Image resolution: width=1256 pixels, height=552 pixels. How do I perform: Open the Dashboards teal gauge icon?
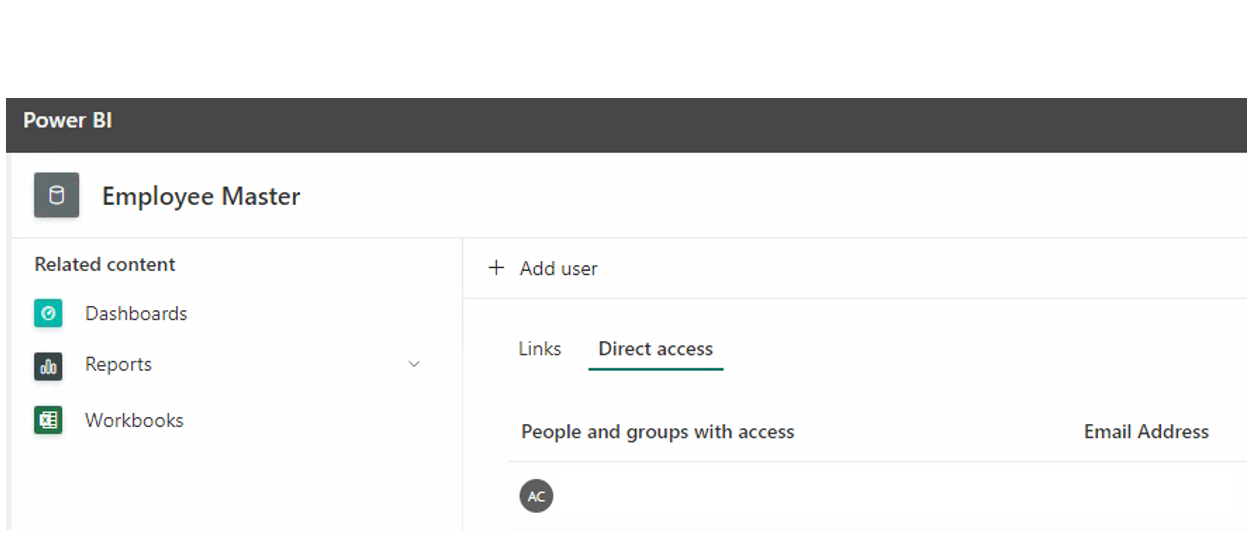point(48,313)
